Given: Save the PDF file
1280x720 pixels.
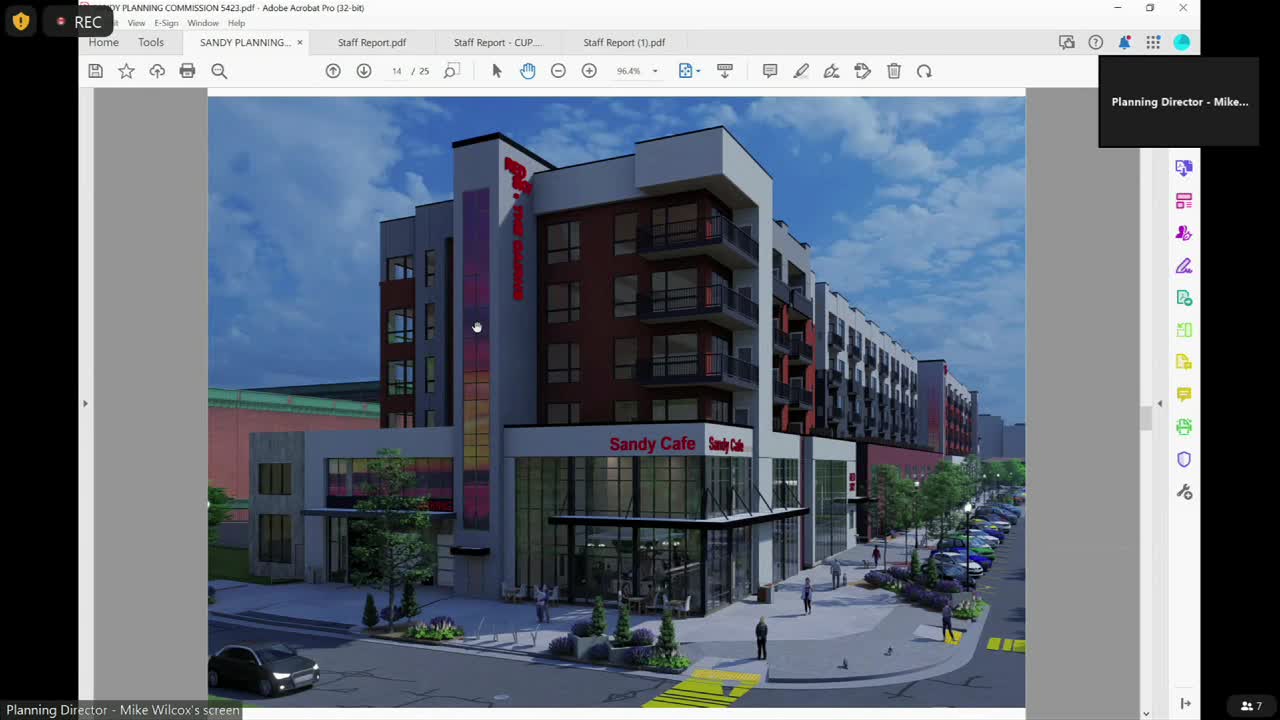Looking at the screenshot, I should (95, 71).
